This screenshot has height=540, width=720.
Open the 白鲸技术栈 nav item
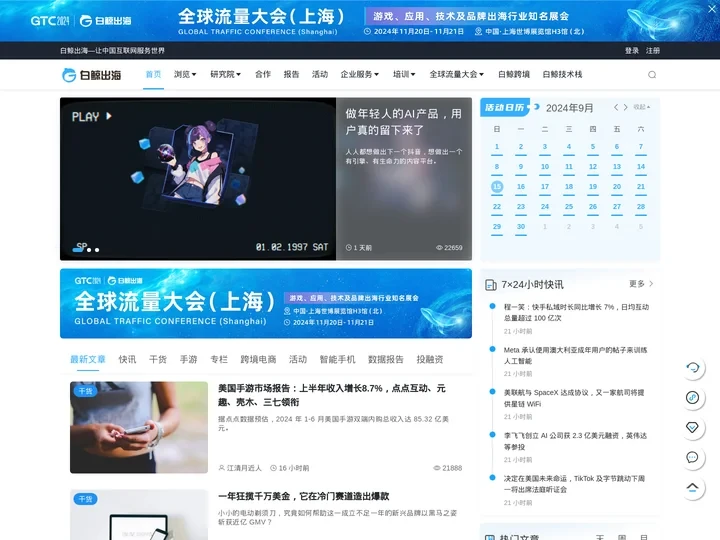click(562, 74)
